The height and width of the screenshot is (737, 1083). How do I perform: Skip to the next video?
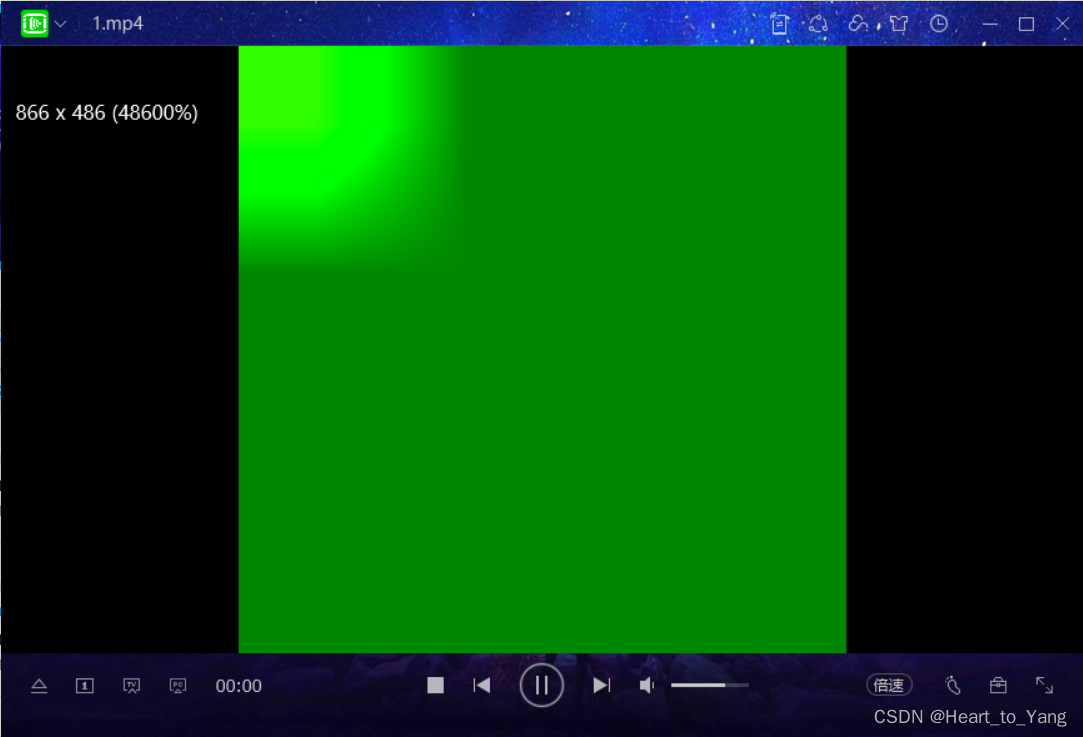602,685
